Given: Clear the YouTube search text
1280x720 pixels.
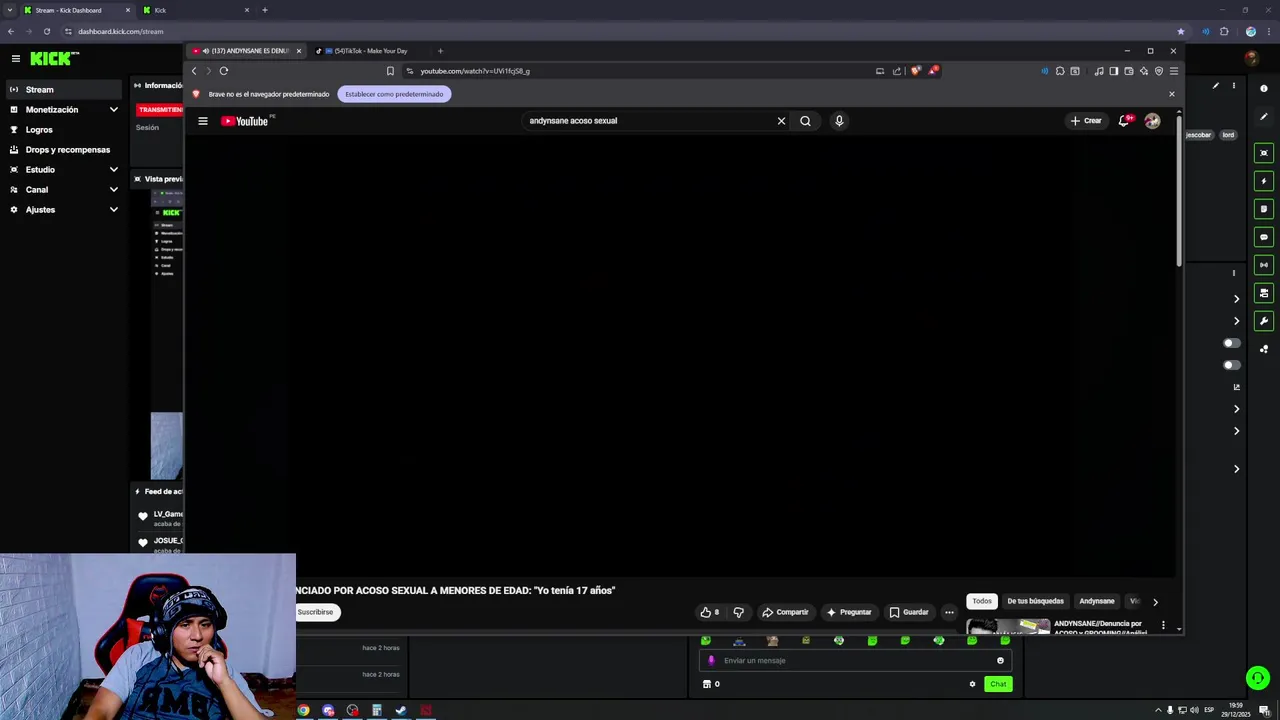Looking at the screenshot, I should point(781,121).
